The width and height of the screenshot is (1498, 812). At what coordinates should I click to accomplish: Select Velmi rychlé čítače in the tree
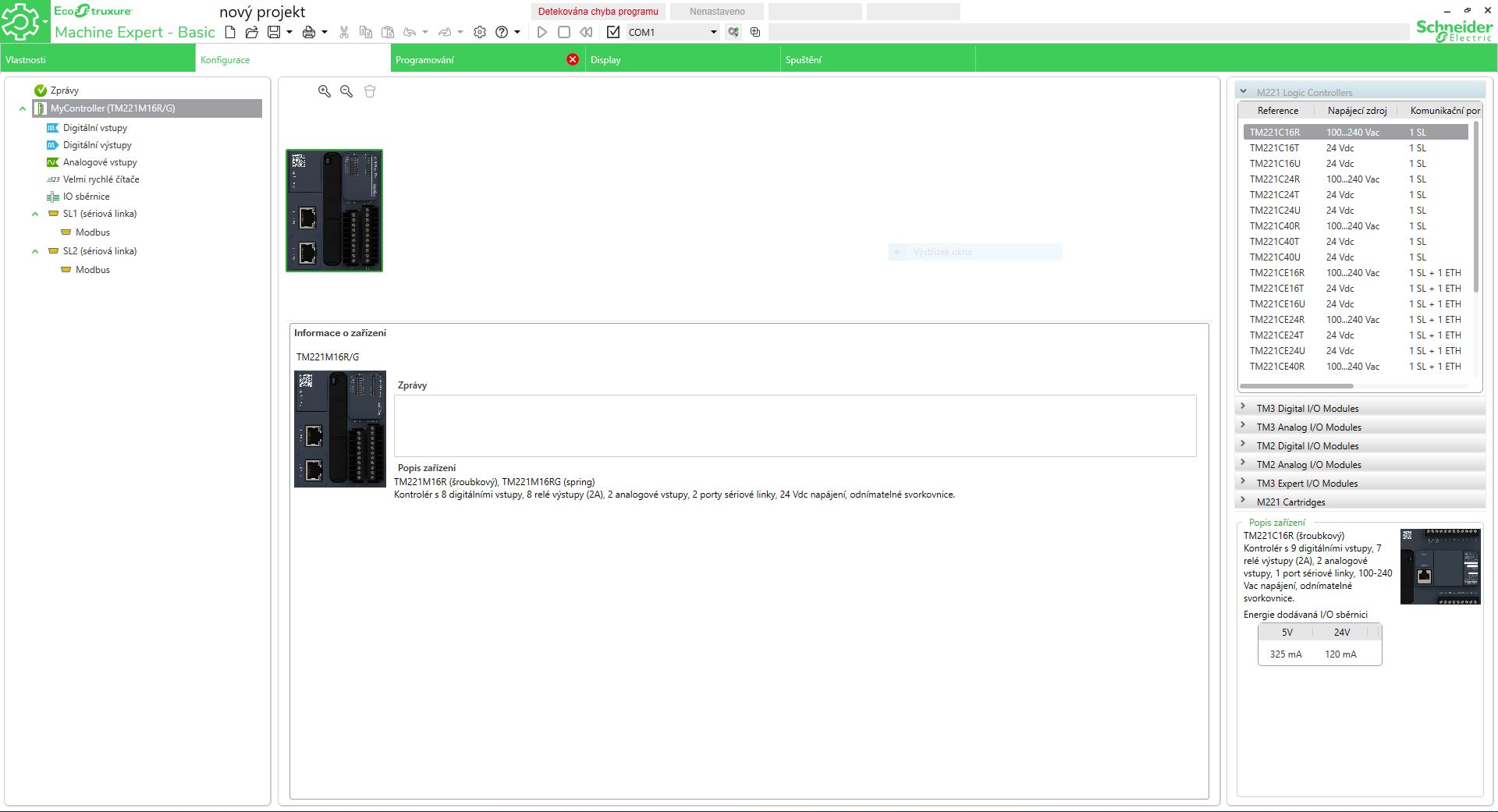[x=101, y=179]
